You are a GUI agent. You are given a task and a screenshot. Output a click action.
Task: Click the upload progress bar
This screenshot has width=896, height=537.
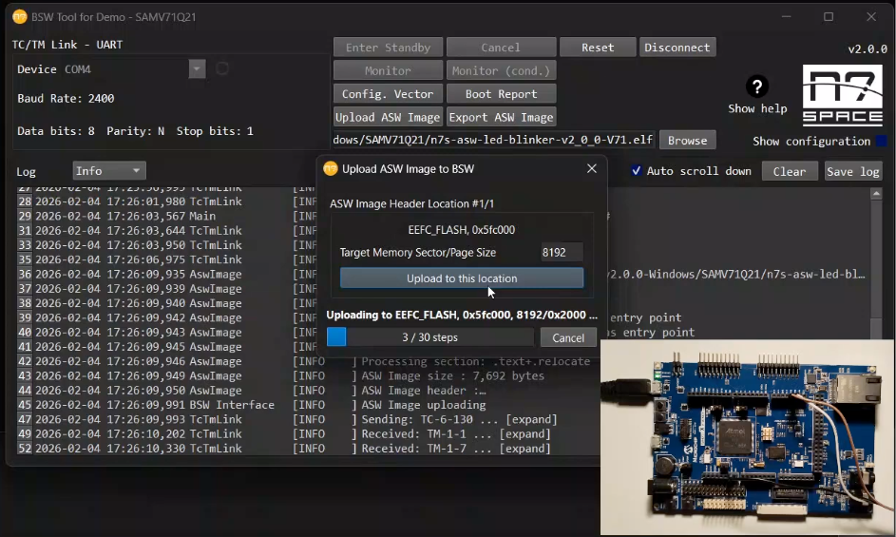tap(430, 338)
